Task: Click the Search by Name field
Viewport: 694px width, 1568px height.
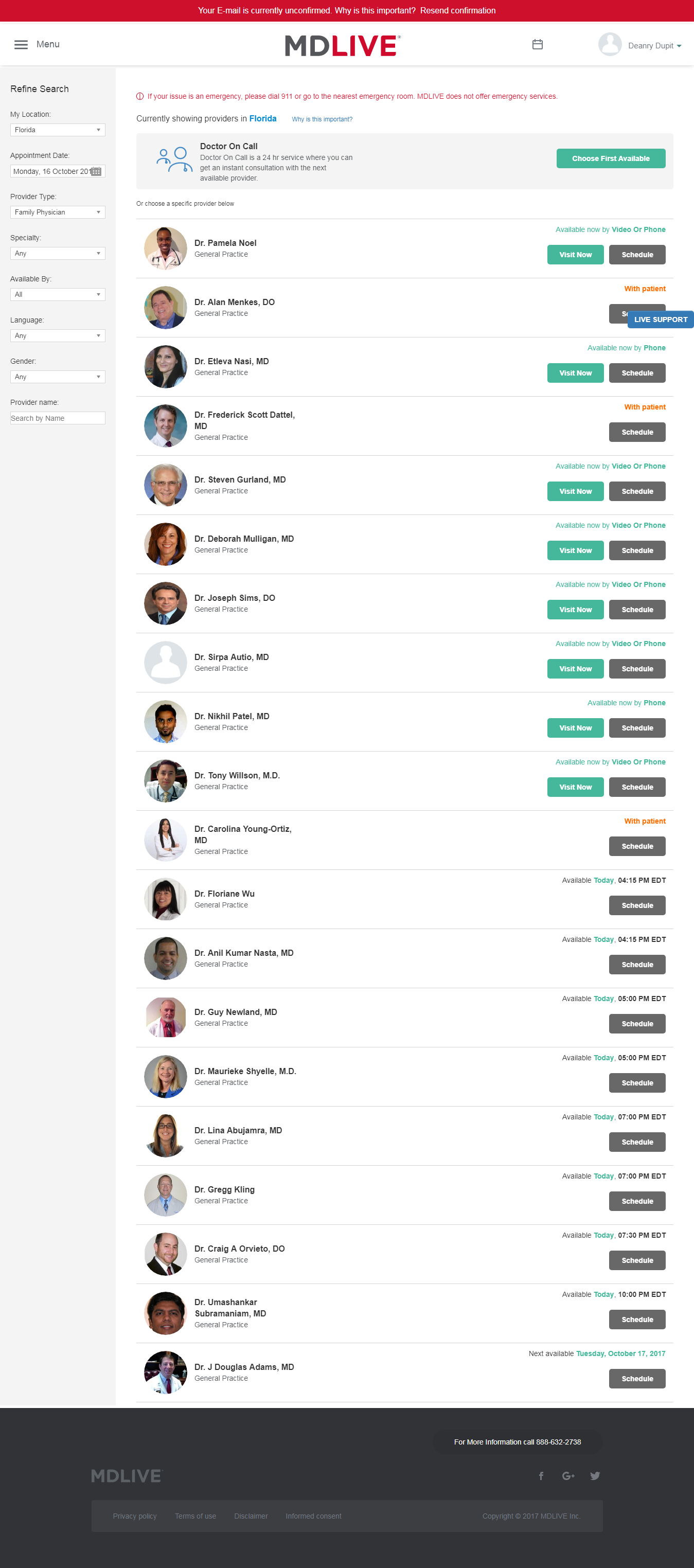Action: tap(58, 418)
